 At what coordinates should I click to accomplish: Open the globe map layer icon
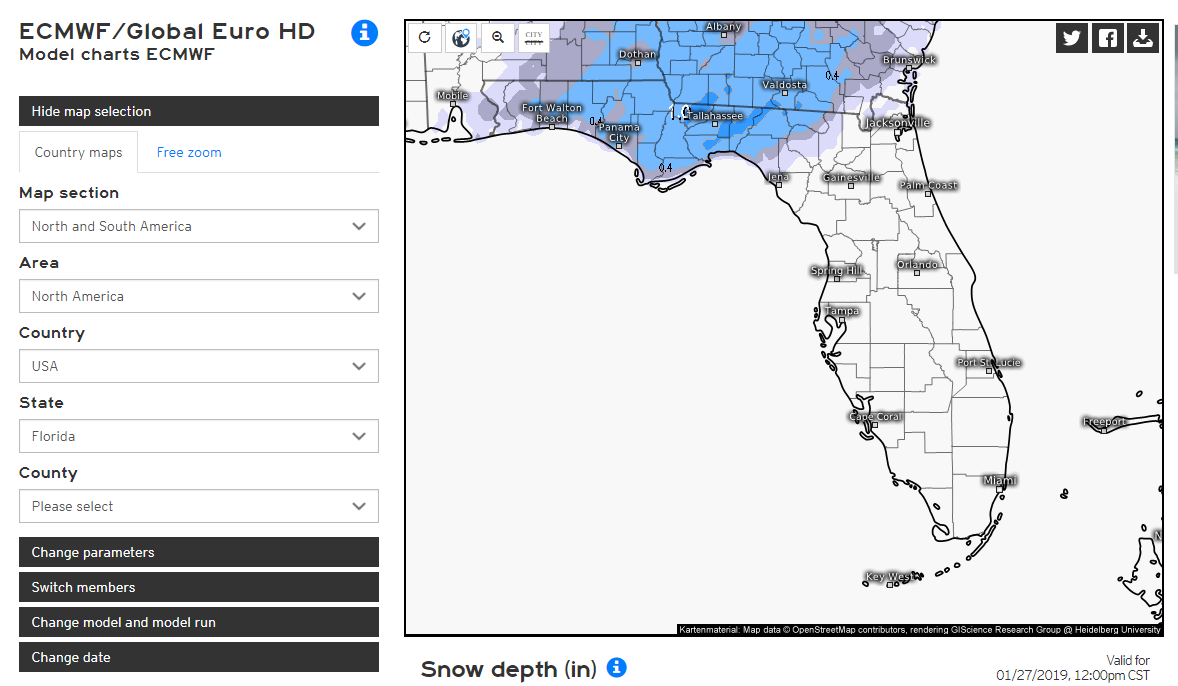pos(461,38)
